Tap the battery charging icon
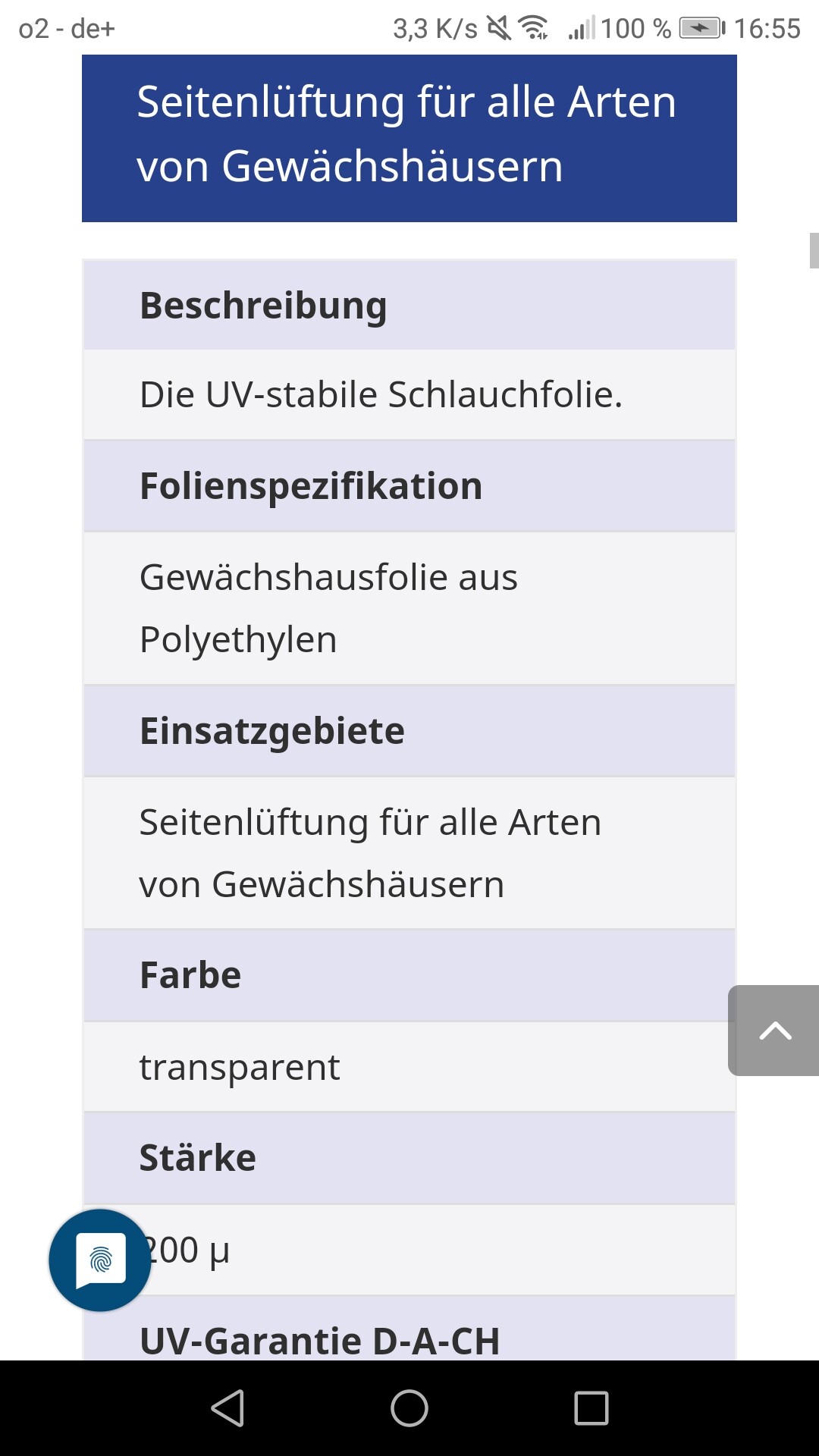Screen dimensions: 819x1456 click(701, 29)
